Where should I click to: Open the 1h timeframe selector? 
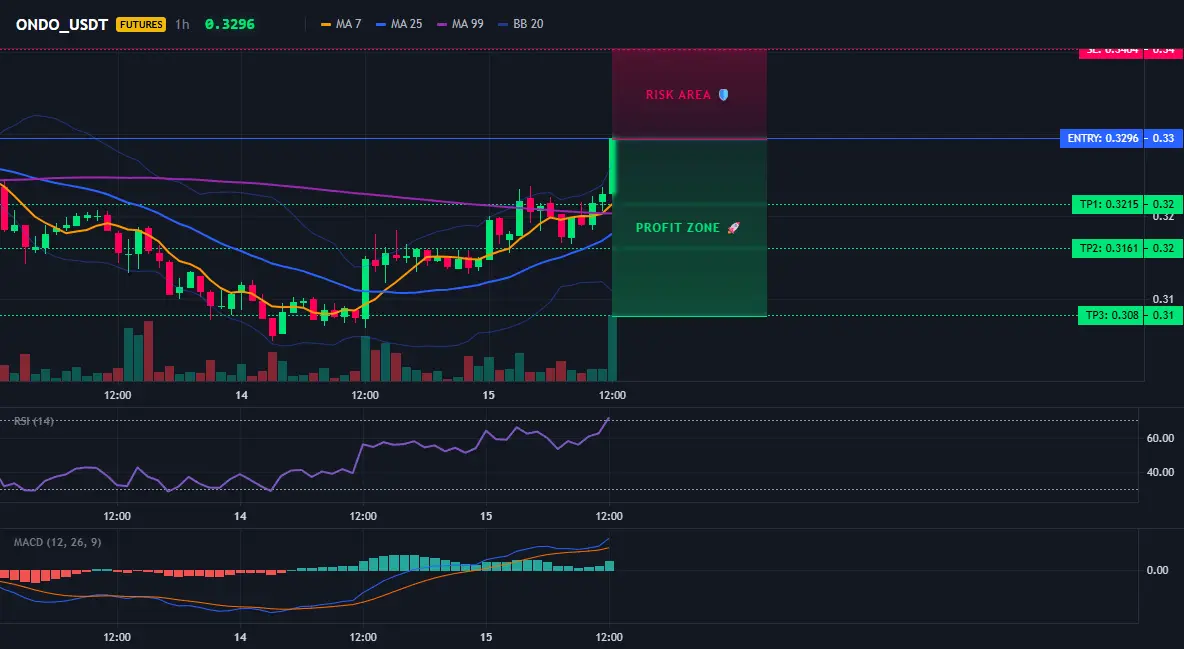[182, 24]
